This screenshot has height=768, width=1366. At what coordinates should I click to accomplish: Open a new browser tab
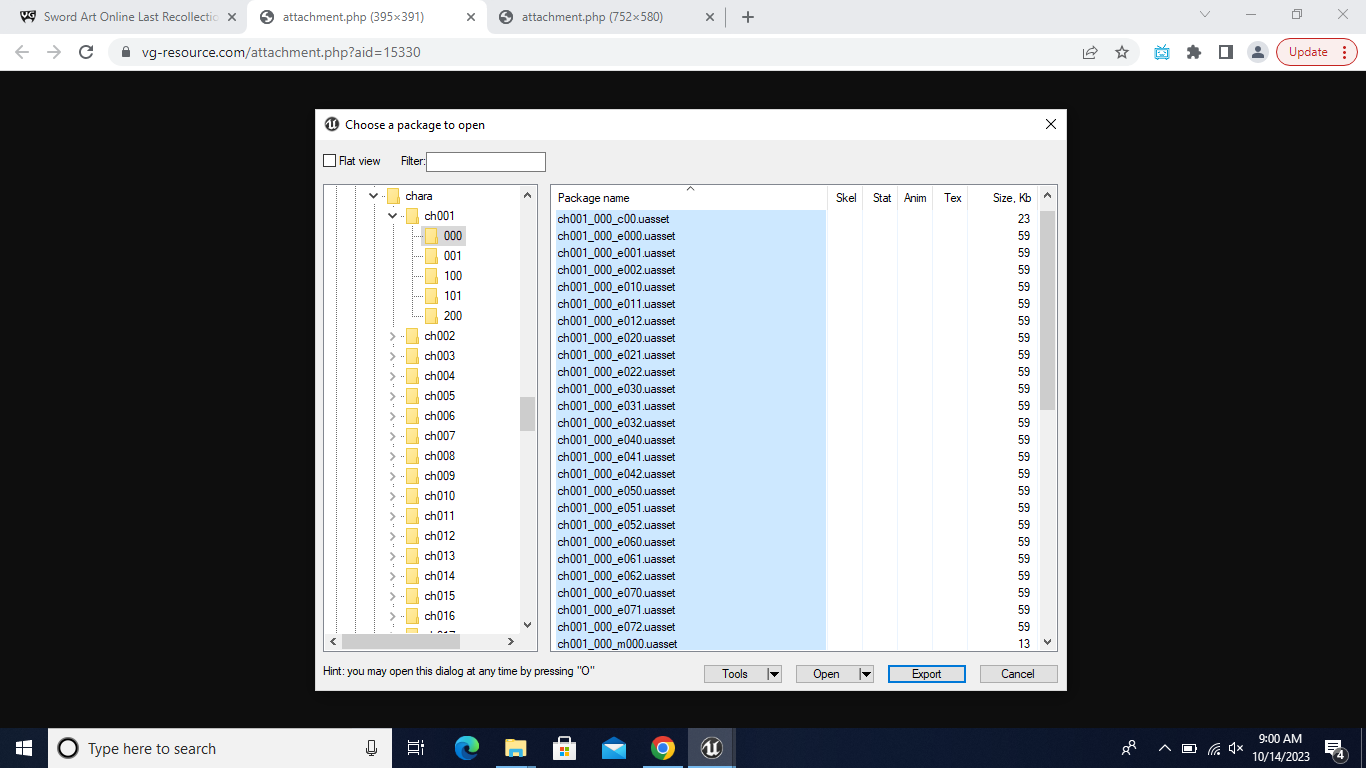(748, 17)
